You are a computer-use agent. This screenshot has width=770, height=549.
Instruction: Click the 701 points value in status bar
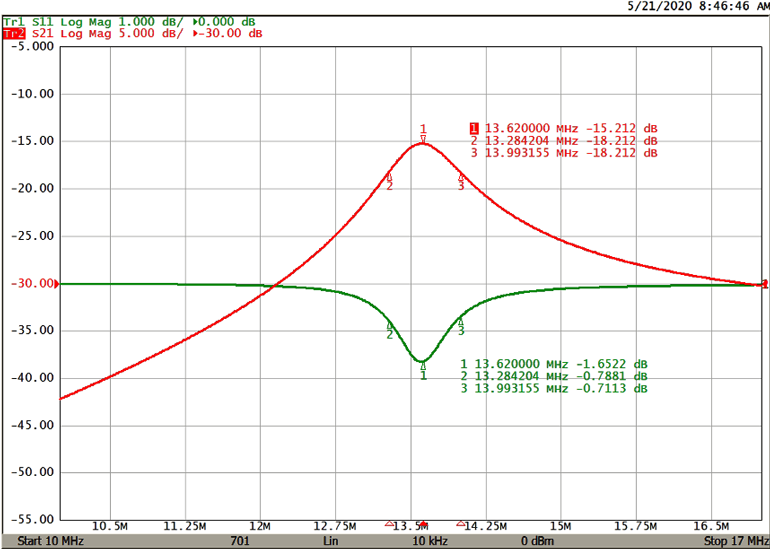239,541
